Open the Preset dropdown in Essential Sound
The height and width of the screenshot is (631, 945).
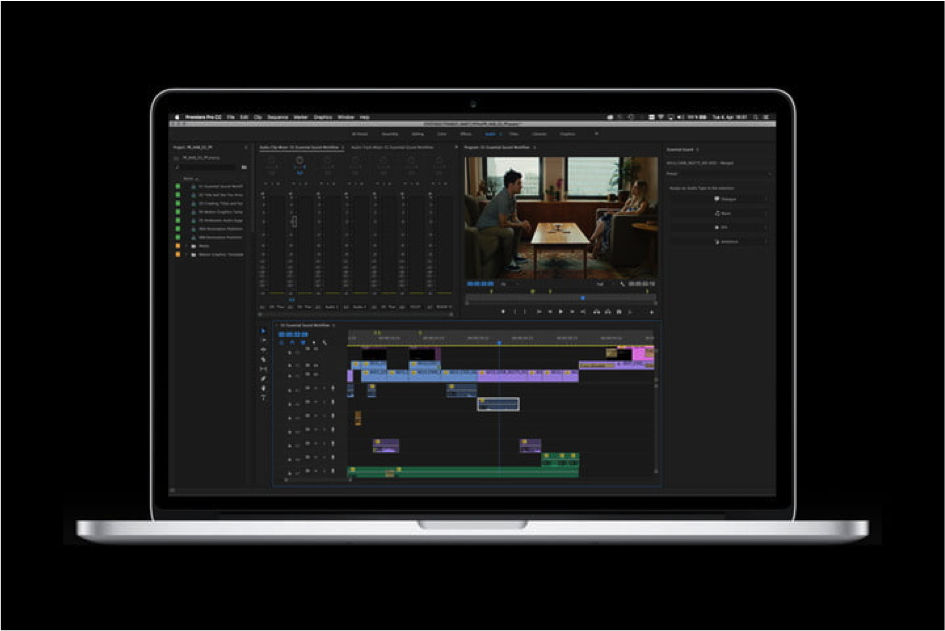pyautogui.click(x=718, y=174)
